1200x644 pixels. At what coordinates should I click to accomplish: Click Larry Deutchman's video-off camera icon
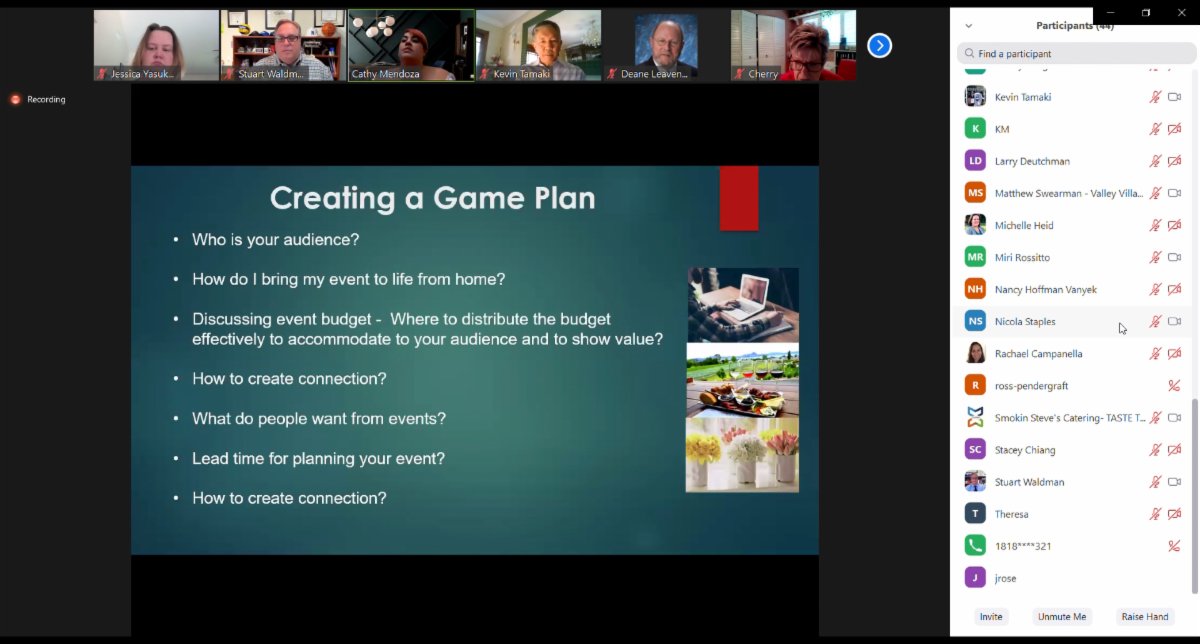point(1175,161)
